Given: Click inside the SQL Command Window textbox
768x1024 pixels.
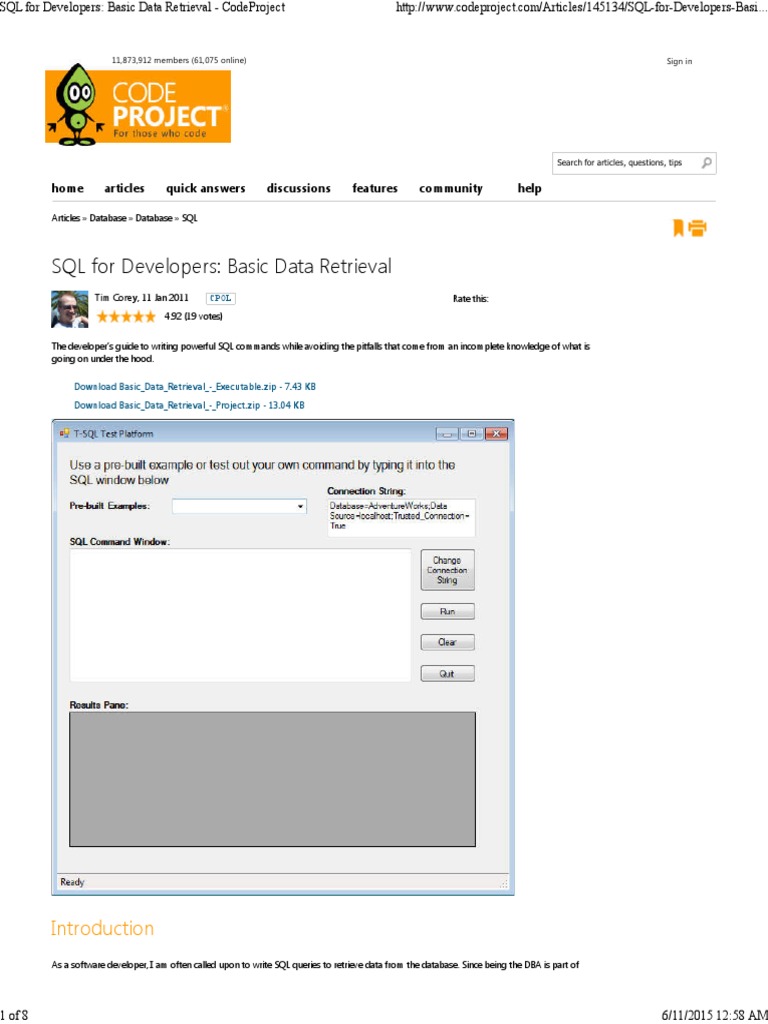Looking at the screenshot, I should (240, 614).
